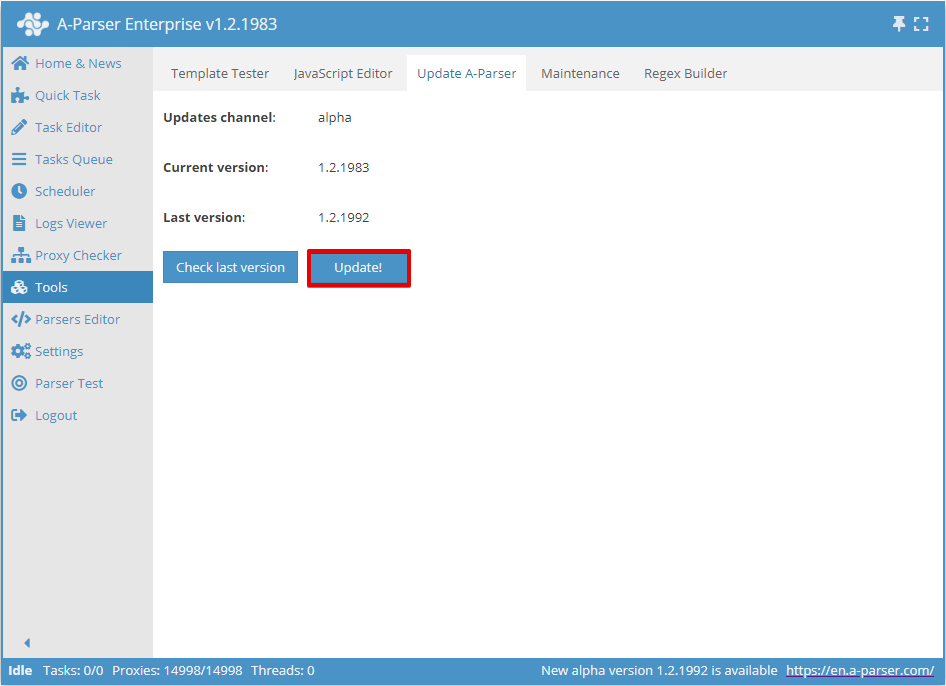
Task: Toggle fullscreen with the expand icon
Action: click(922, 22)
